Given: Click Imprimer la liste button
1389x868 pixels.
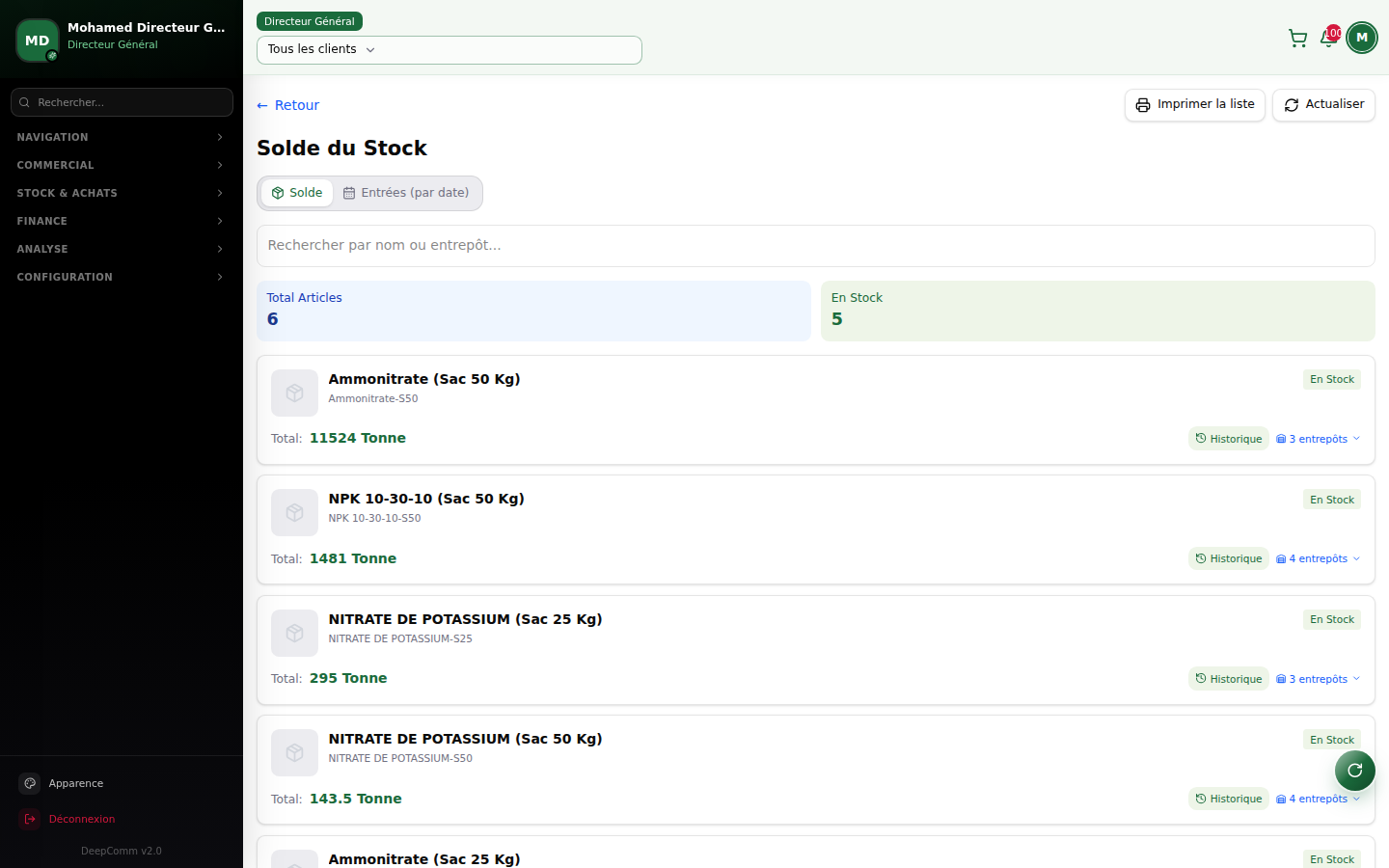Looking at the screenshot, I should [x=1195, y=105].
